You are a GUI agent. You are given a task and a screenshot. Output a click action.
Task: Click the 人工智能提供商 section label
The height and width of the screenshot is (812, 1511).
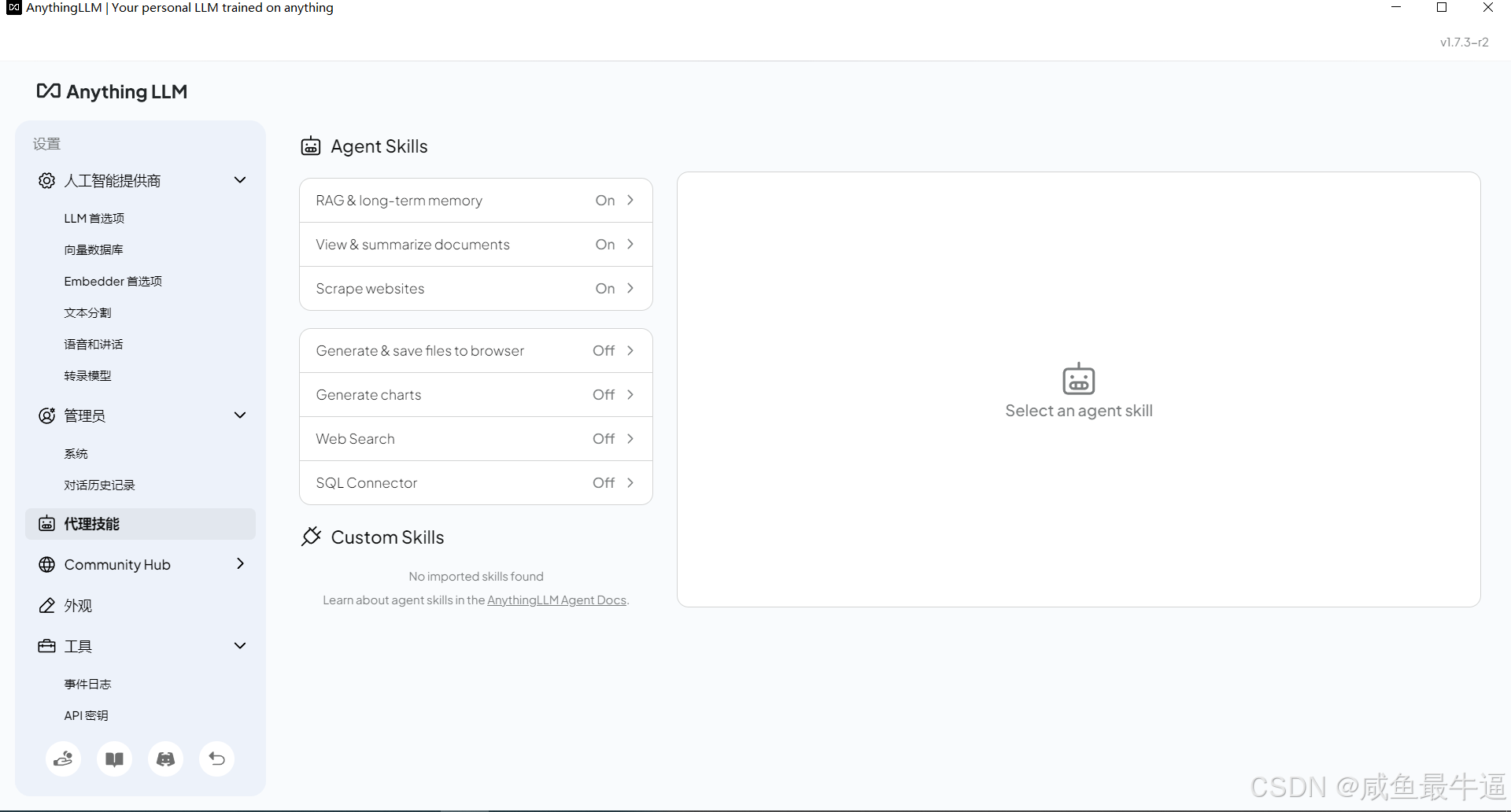click(113, 181)
